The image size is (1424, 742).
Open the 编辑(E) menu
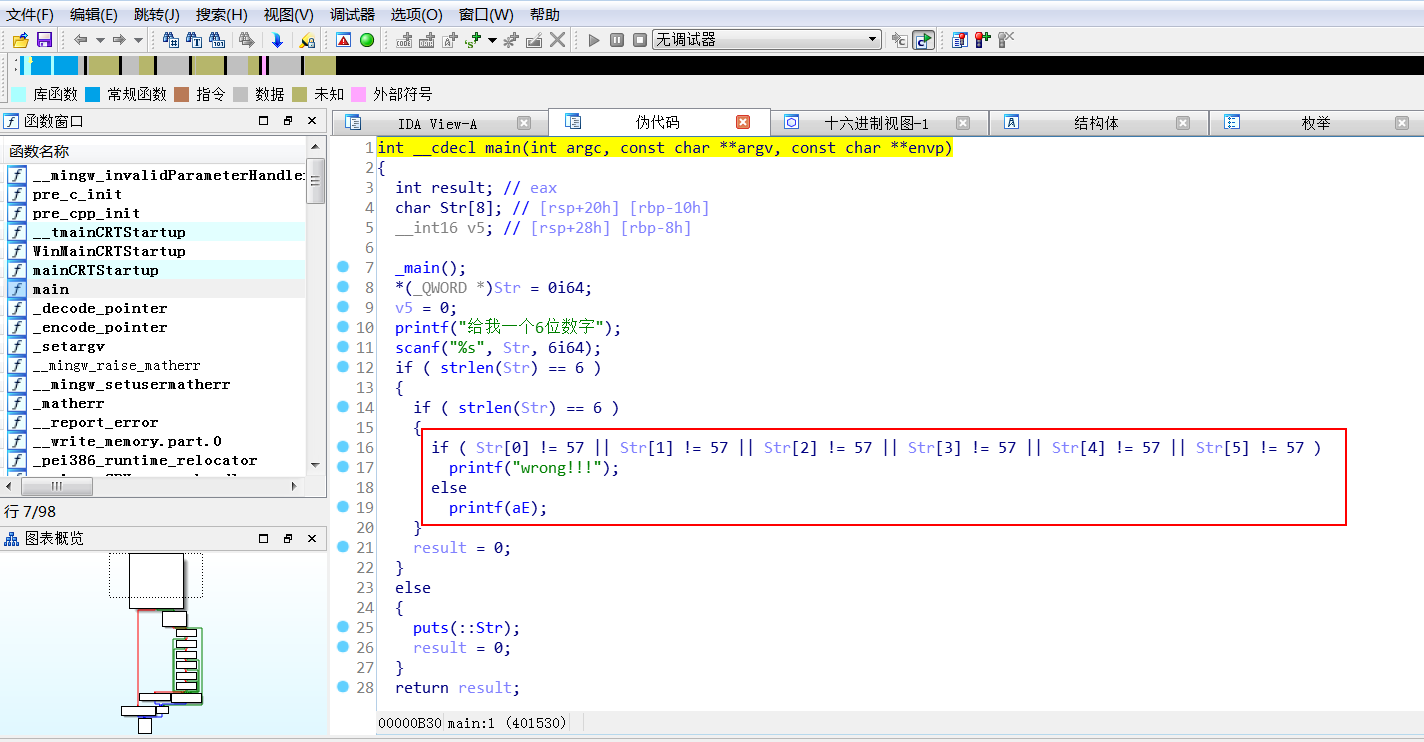tap(94, 14)
